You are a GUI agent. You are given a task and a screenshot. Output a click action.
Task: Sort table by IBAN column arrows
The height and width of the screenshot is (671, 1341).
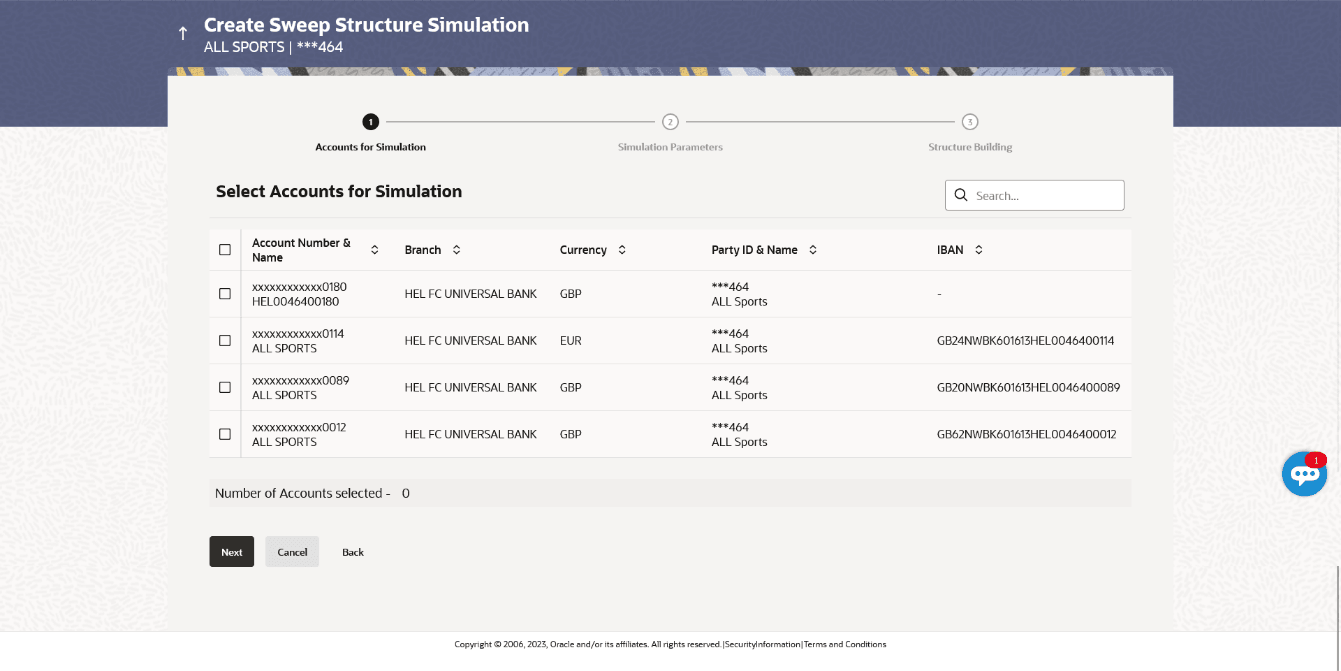978,250
